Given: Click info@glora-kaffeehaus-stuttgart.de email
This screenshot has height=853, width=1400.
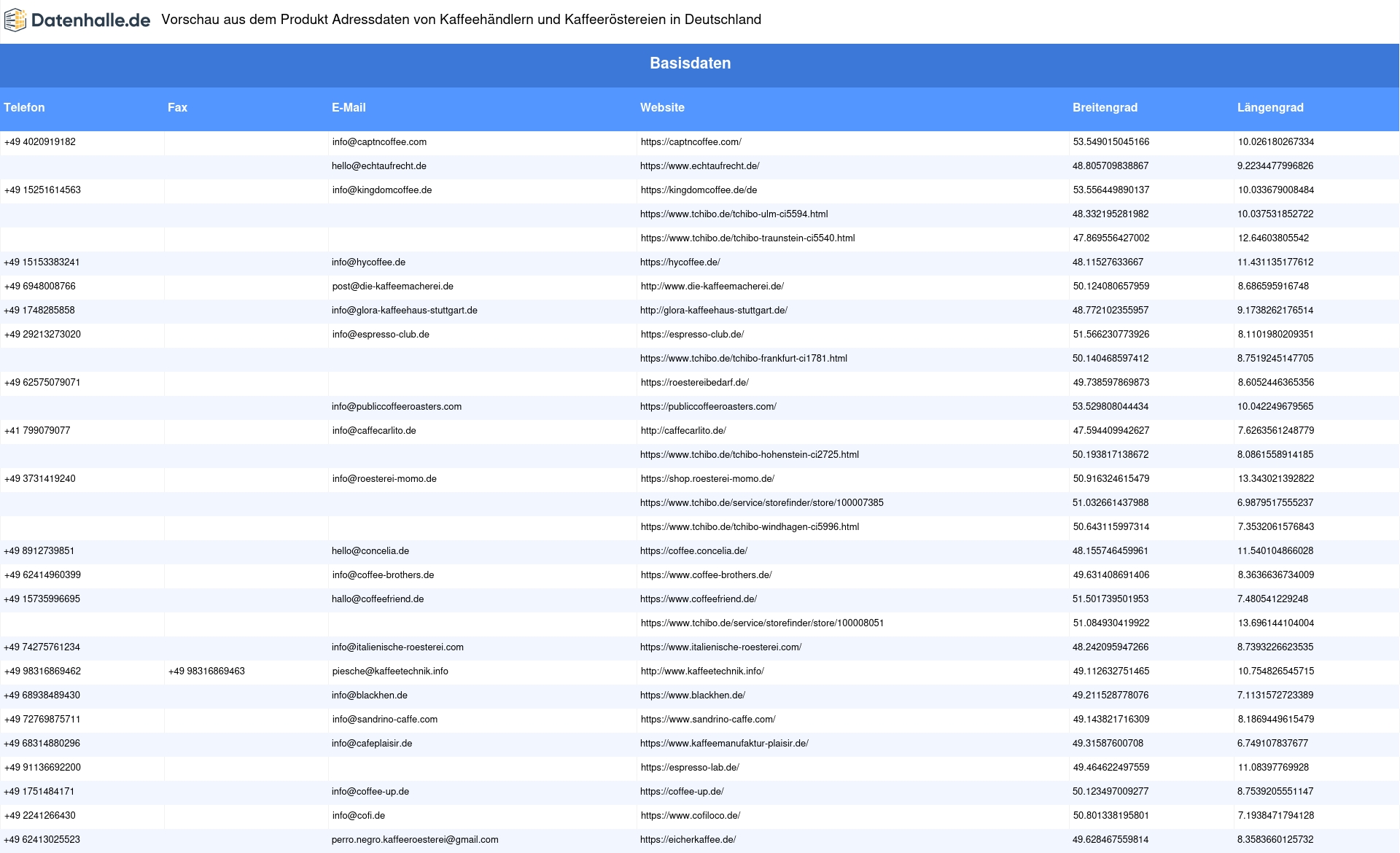Looking at the screenshot, I should pos(405,311).
